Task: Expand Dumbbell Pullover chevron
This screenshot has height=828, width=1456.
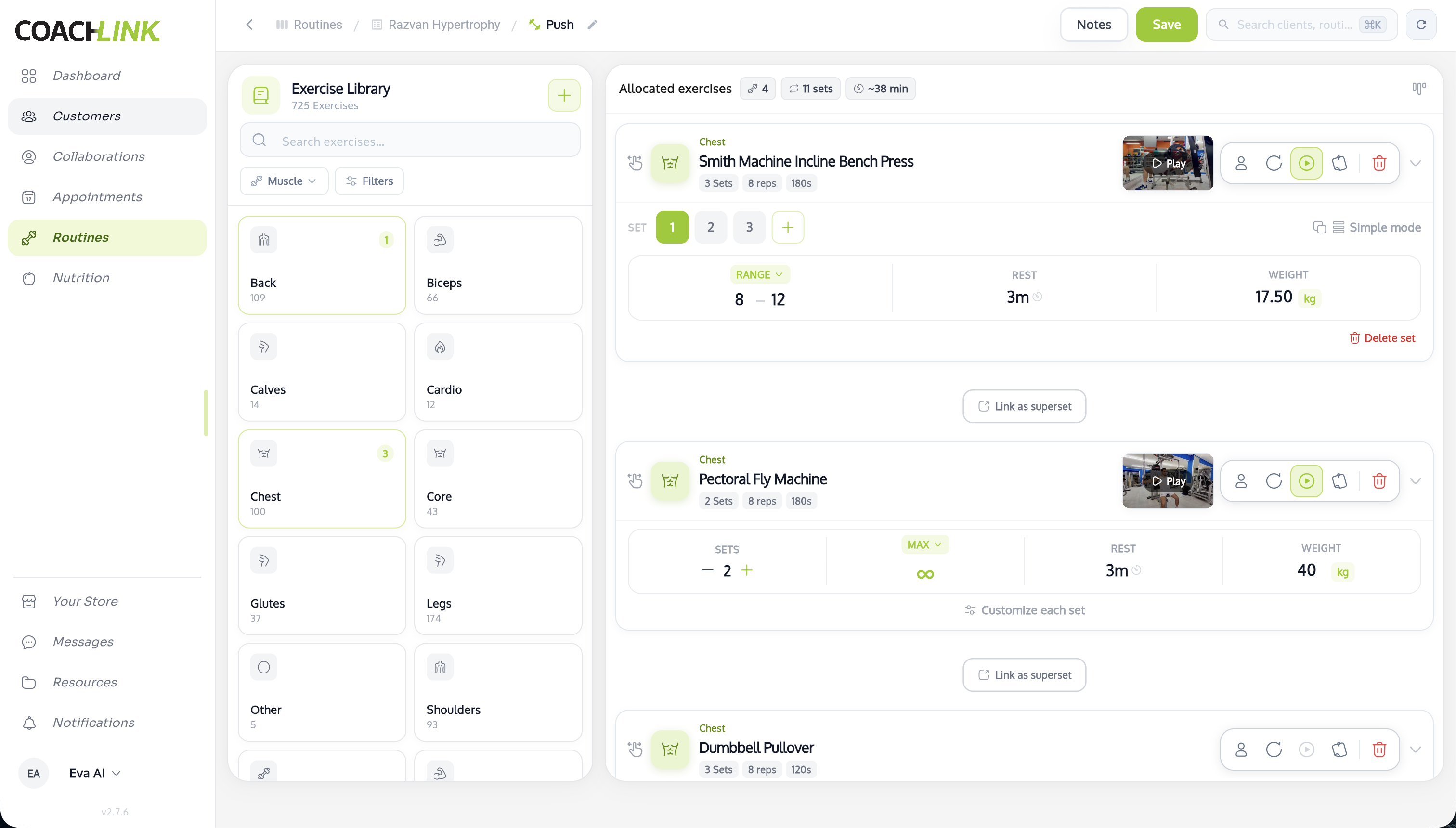Action: pos(1416,750)
